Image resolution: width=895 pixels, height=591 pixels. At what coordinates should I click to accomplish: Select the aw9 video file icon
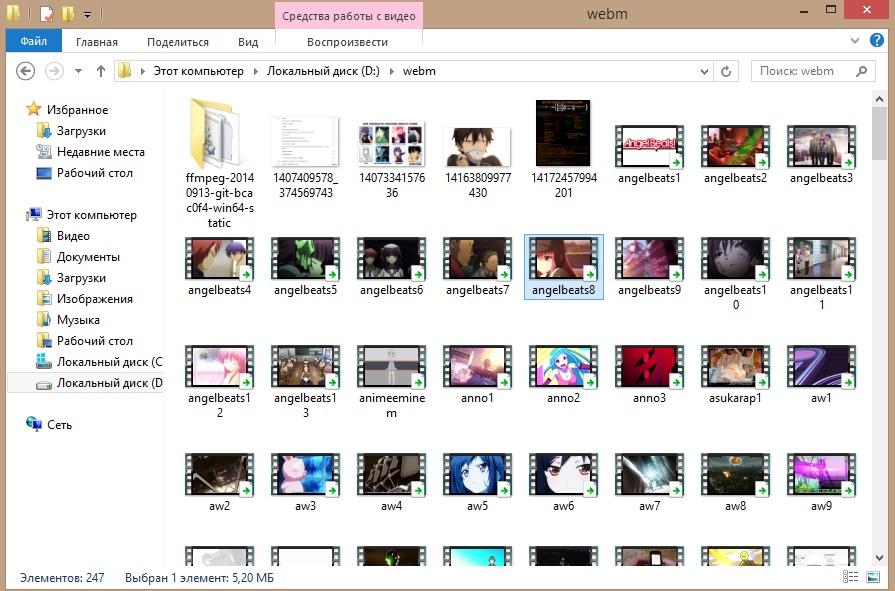[x=821, y=475]
